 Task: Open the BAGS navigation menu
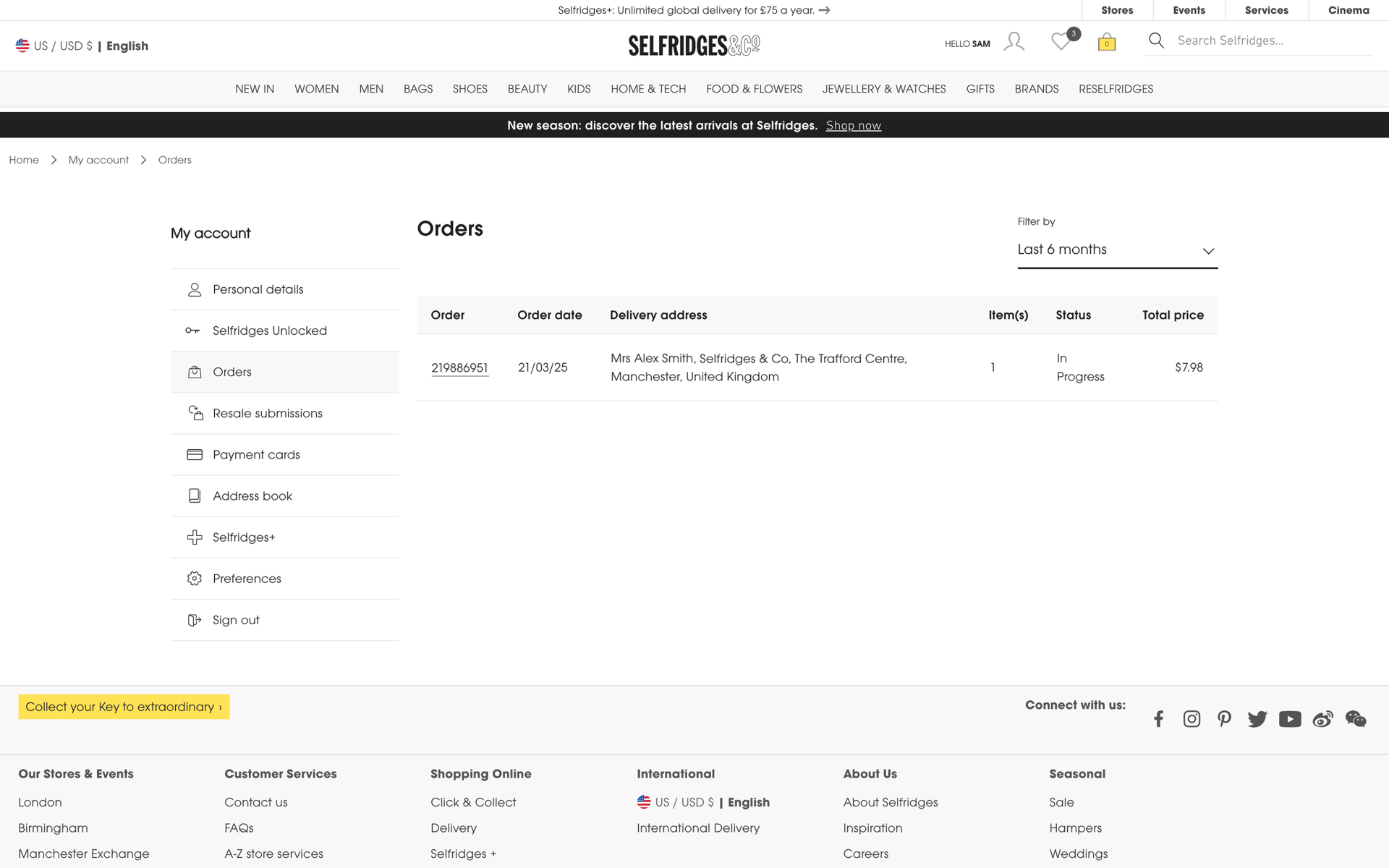(x=418, y=89)
